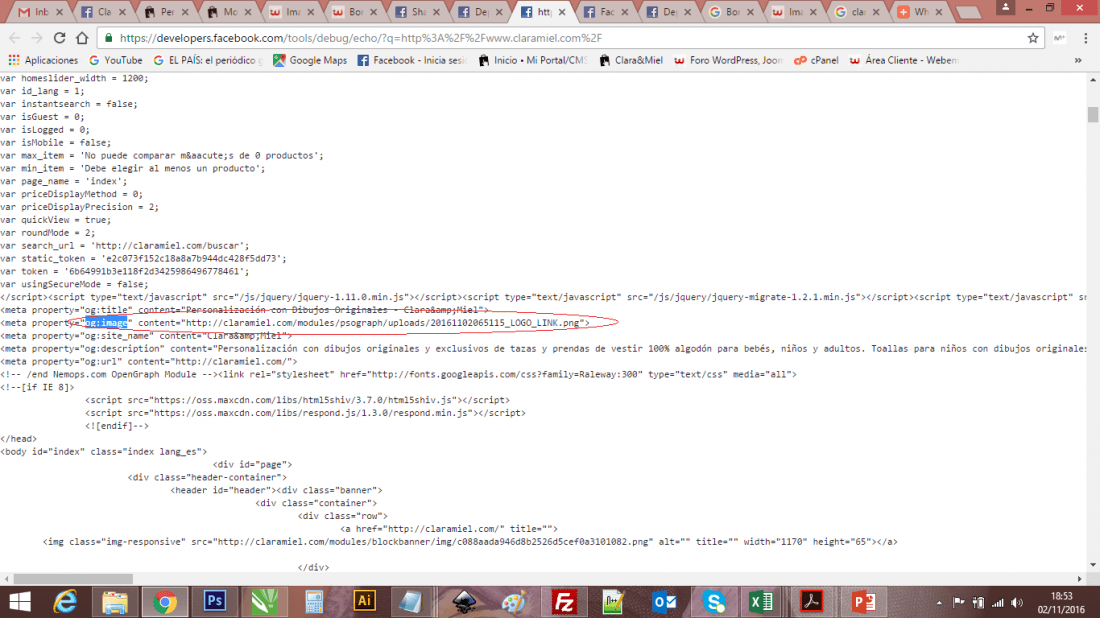Open Inkscape from the taskbar
Screen dimensions: 1100x618
coord(464,602)
